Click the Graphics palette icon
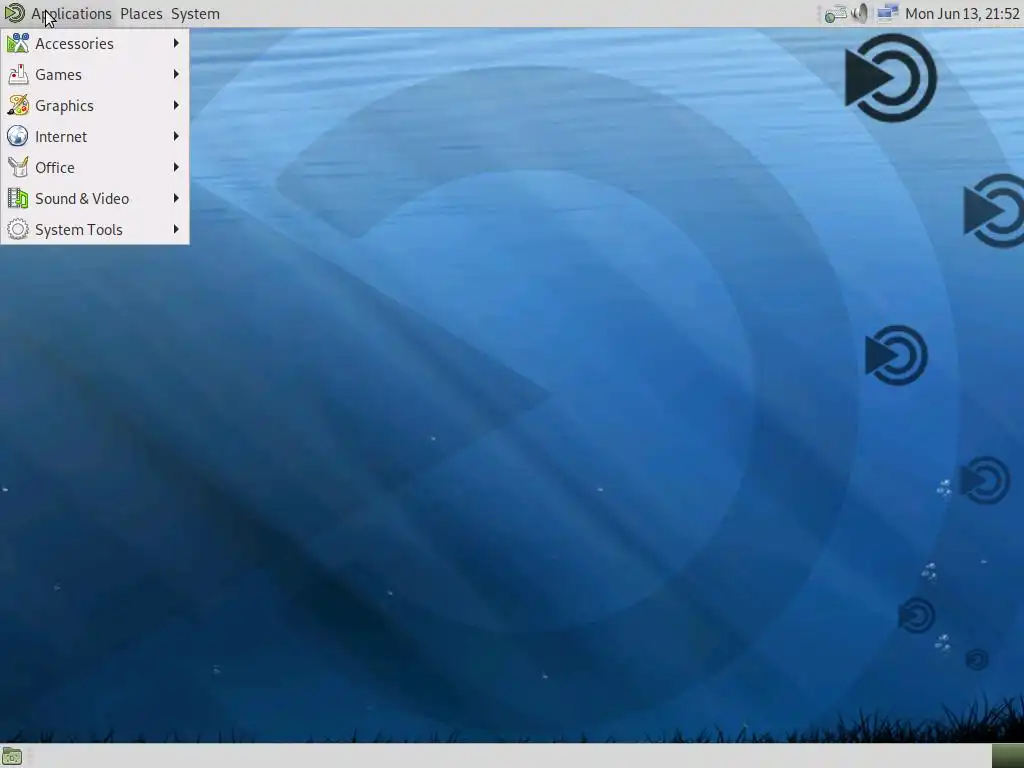The height and width of the screenshot is (768, 1024). pos(18,106)
